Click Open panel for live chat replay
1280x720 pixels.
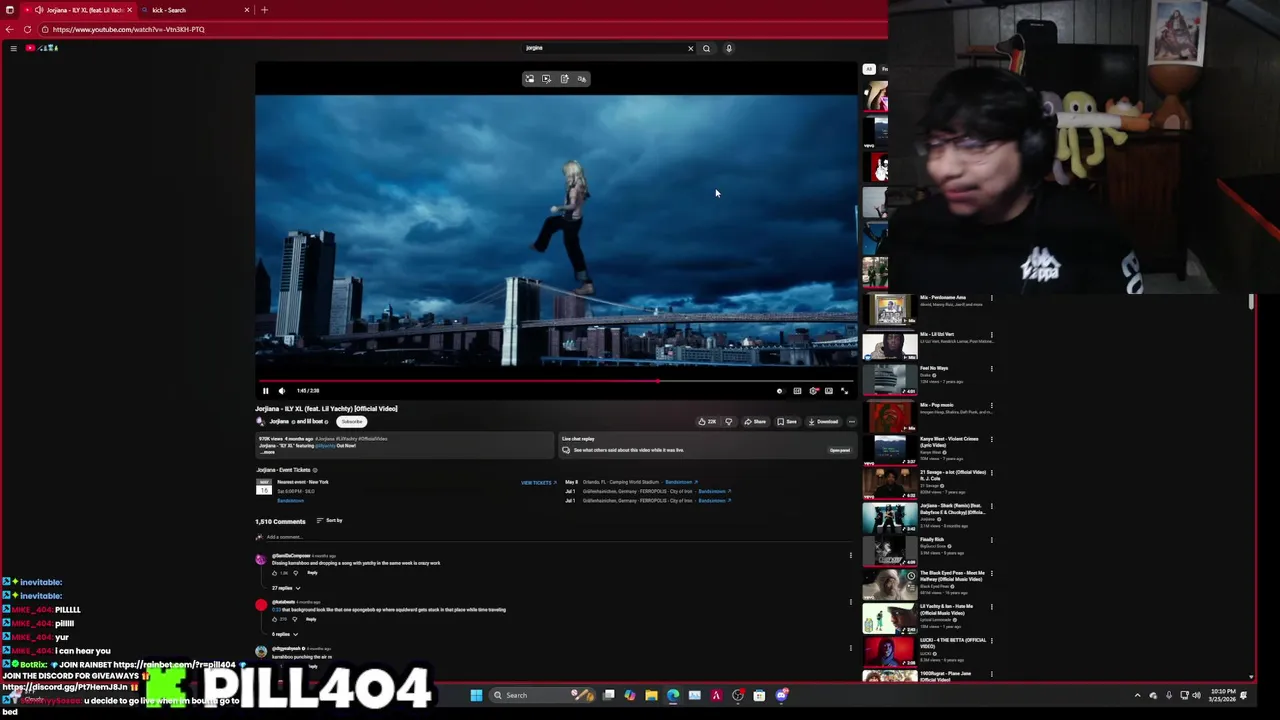click(839, 450)
